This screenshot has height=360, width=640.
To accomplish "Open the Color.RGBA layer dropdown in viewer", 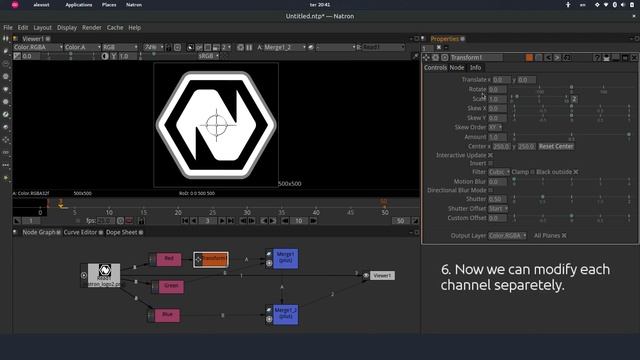I will 38,47.
